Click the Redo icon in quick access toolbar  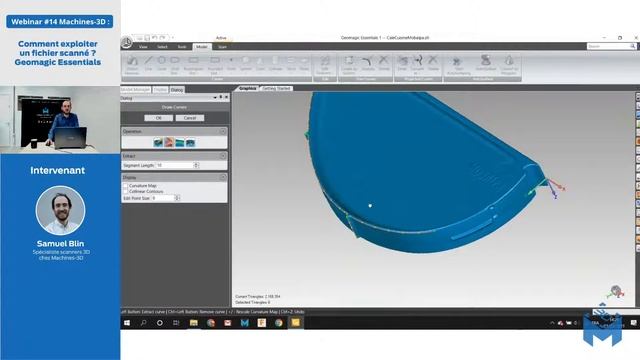pos(162,38)
